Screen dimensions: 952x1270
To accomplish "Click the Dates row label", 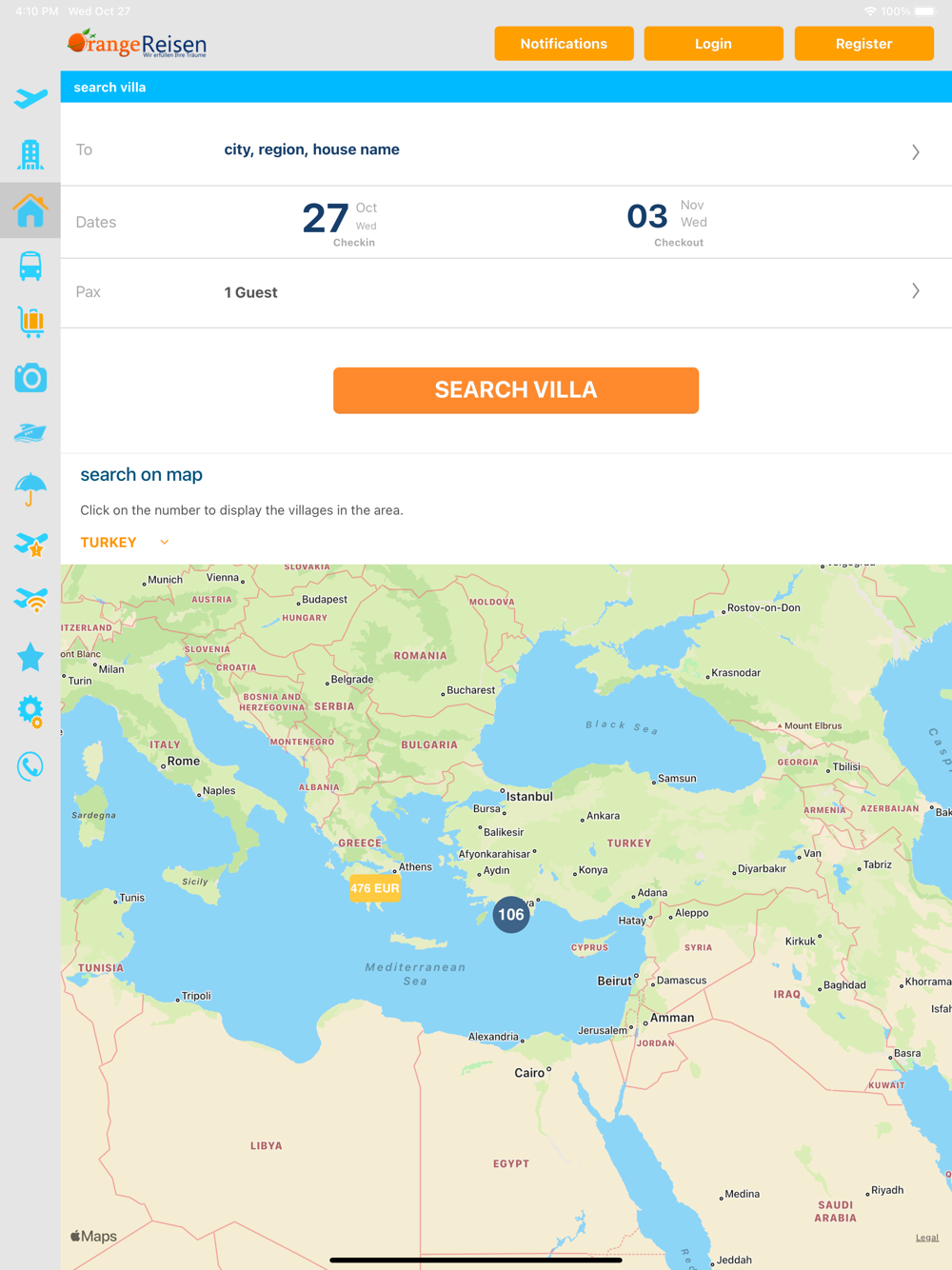I will [x=96, y=223].
